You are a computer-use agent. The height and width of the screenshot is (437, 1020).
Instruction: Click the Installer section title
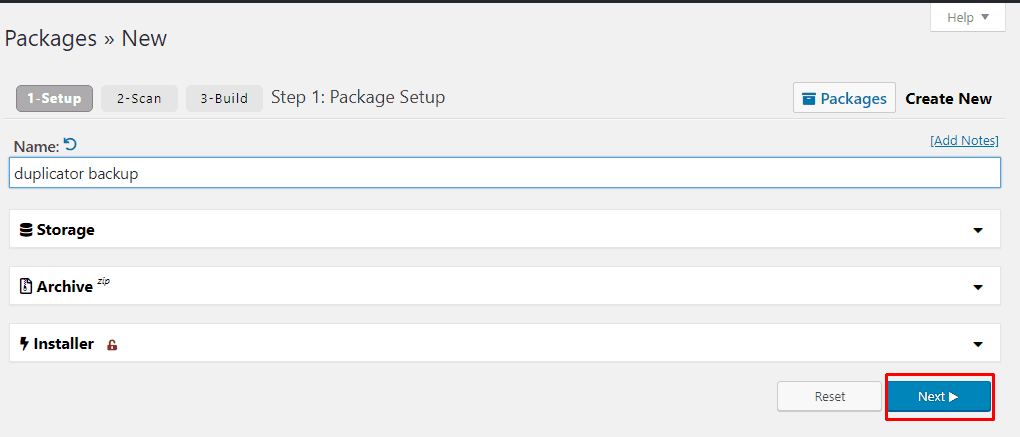tap(64, 344)
